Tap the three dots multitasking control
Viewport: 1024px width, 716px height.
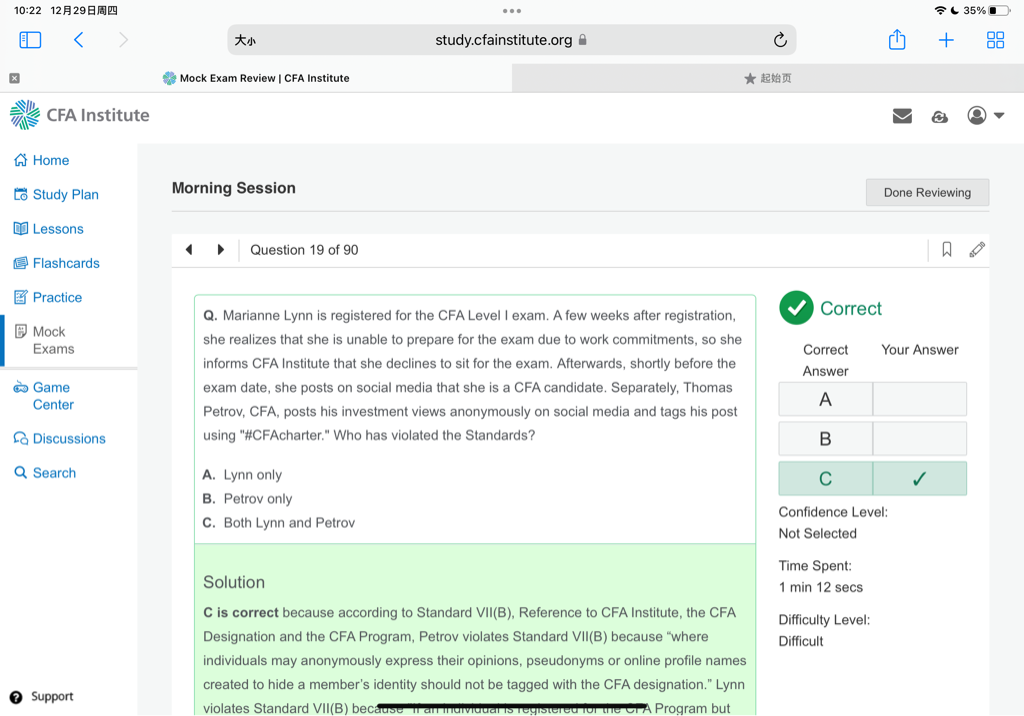(x=512, y=11)
